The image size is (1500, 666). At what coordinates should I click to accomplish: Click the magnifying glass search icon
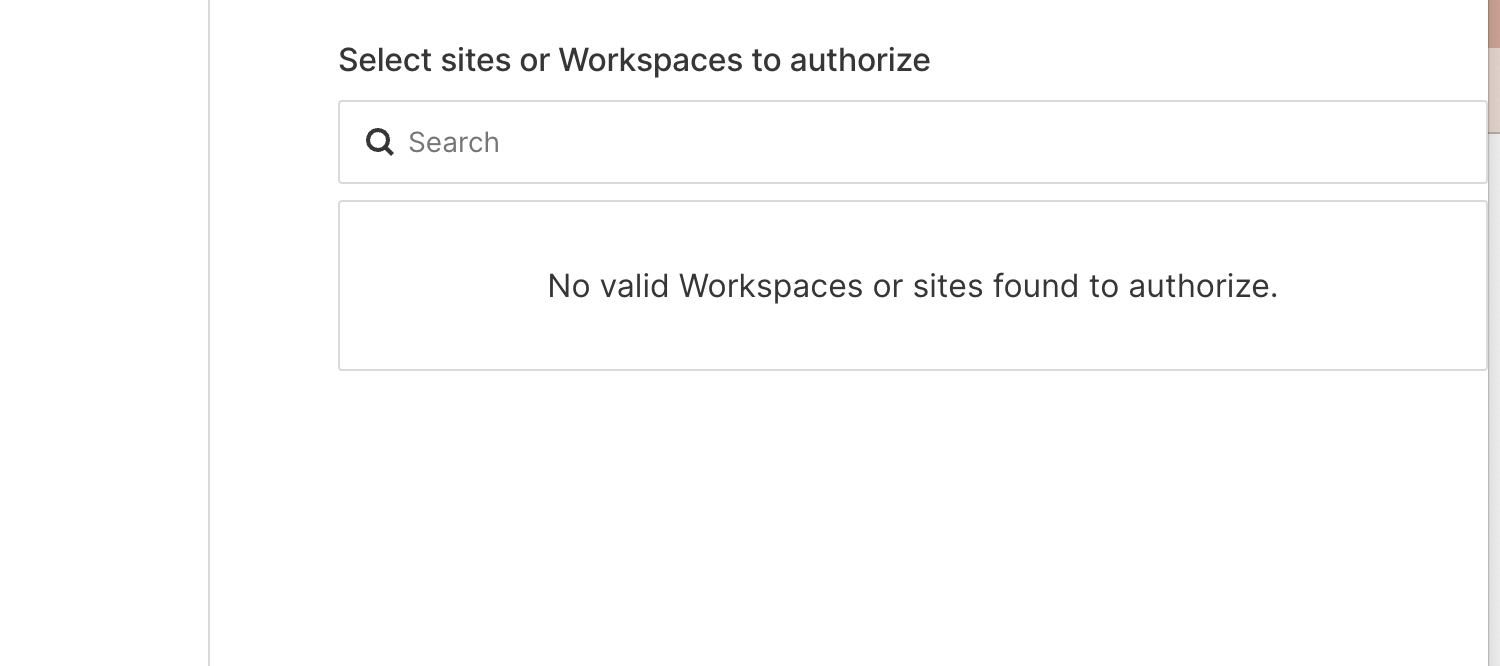[x=379, y=142]
